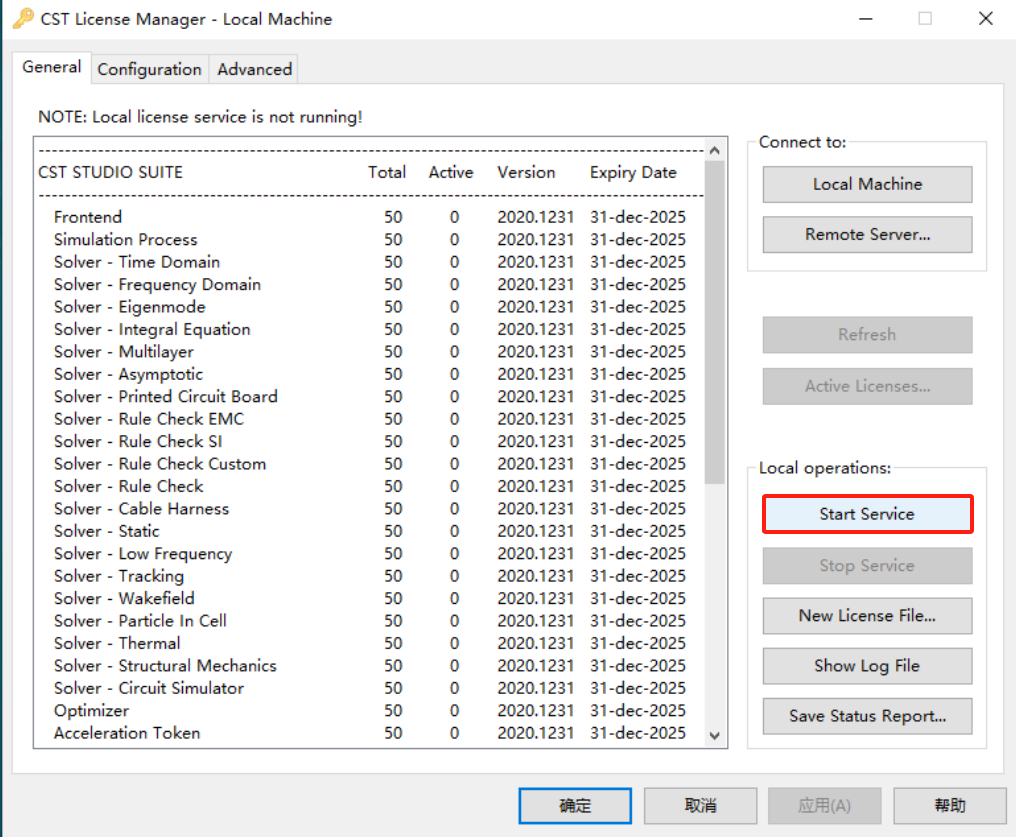This screenshot has width=1016, height=837.
Task: Cancel with the 取消 button
Action: point(700,806)
